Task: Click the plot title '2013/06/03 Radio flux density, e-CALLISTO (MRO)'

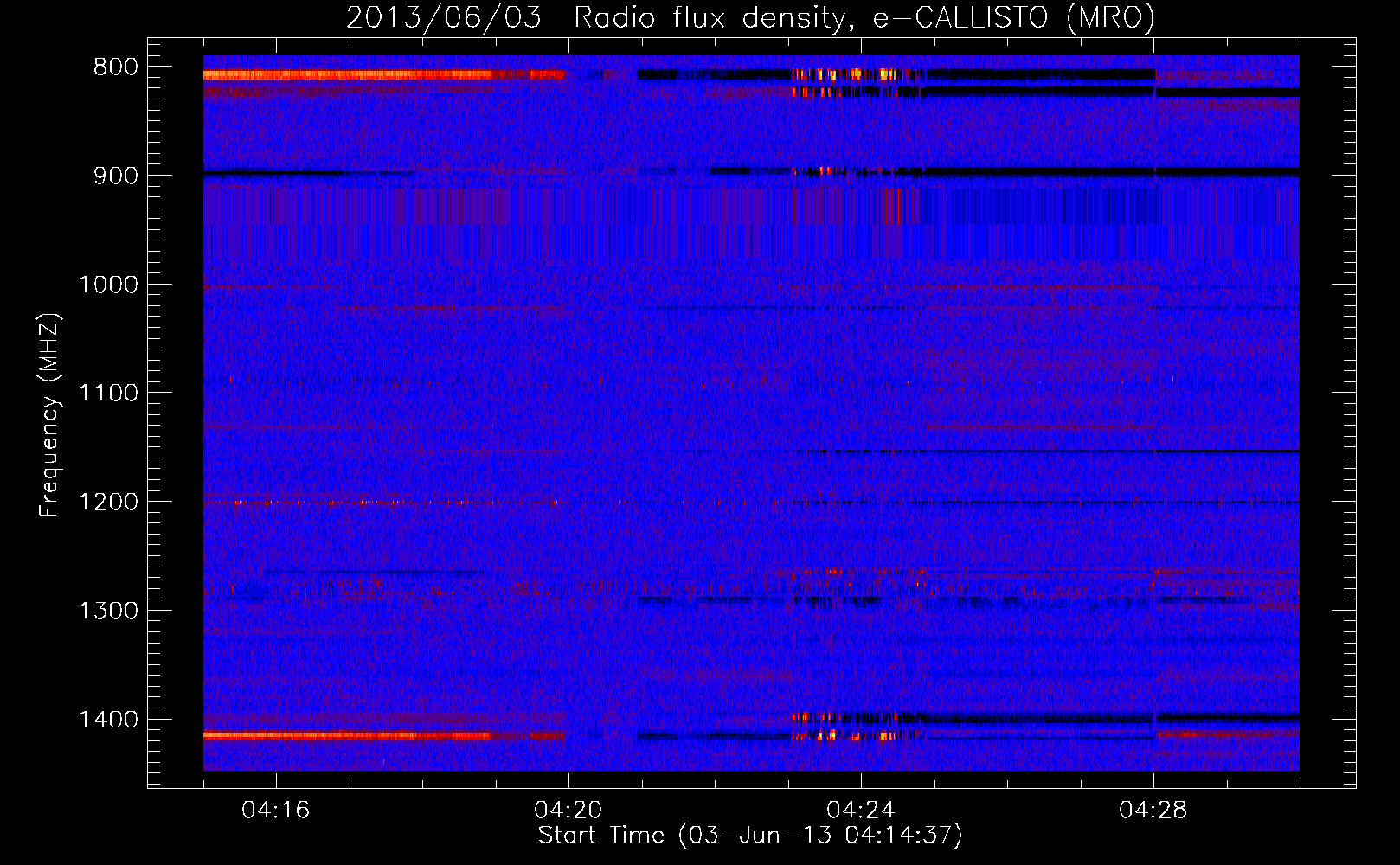Action: pos(750,17)
